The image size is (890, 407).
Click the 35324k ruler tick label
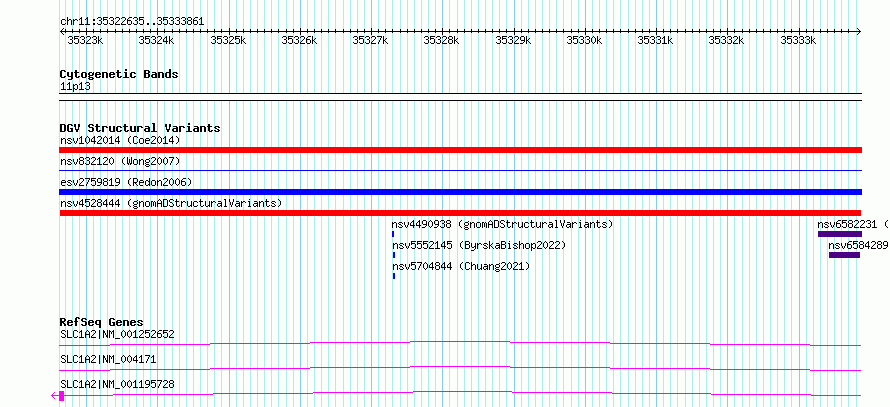[156, 40]
